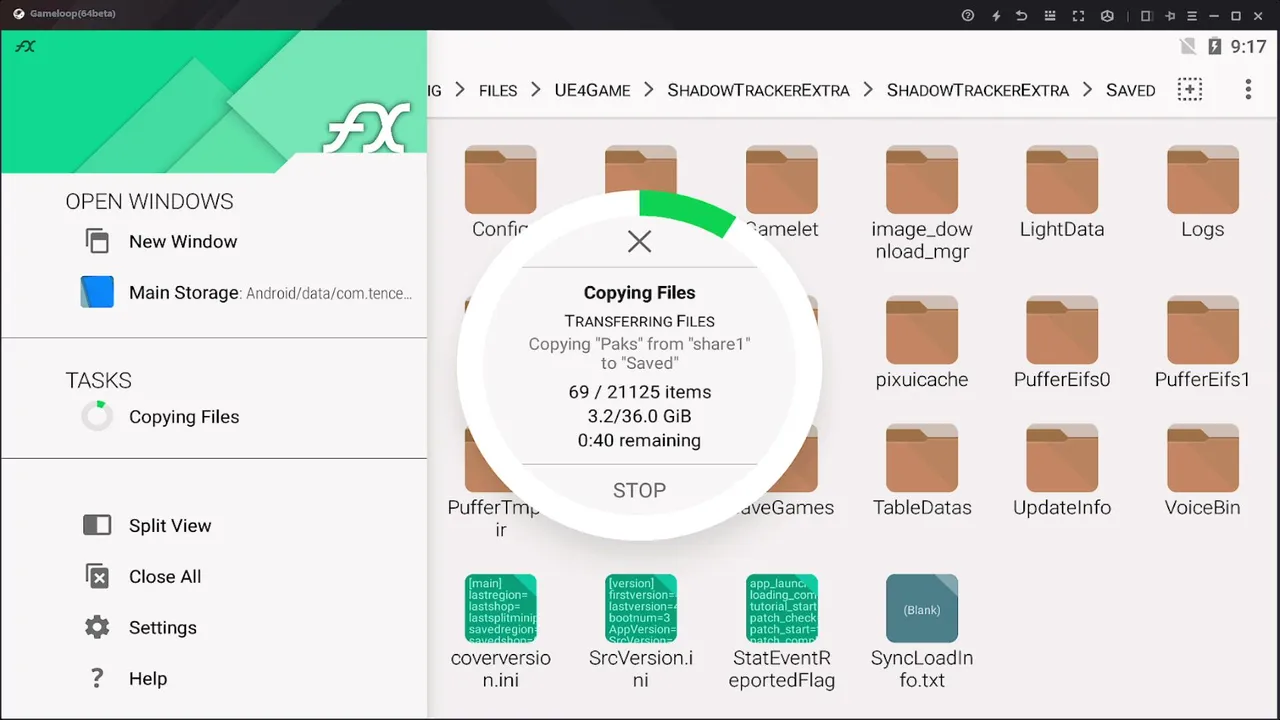
Task: Open the UpdateInfo folder
Action: [x=1062, y=471]
